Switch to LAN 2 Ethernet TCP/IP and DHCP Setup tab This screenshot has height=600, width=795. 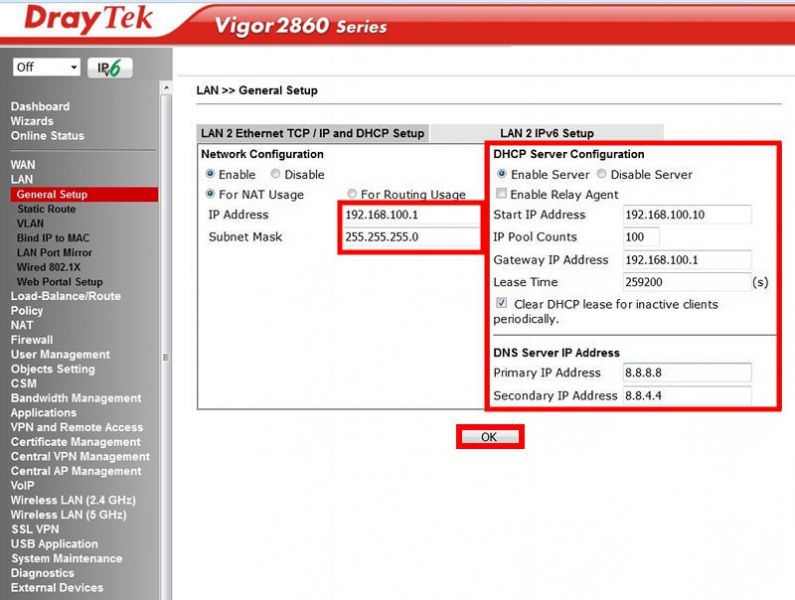point(313,133)
